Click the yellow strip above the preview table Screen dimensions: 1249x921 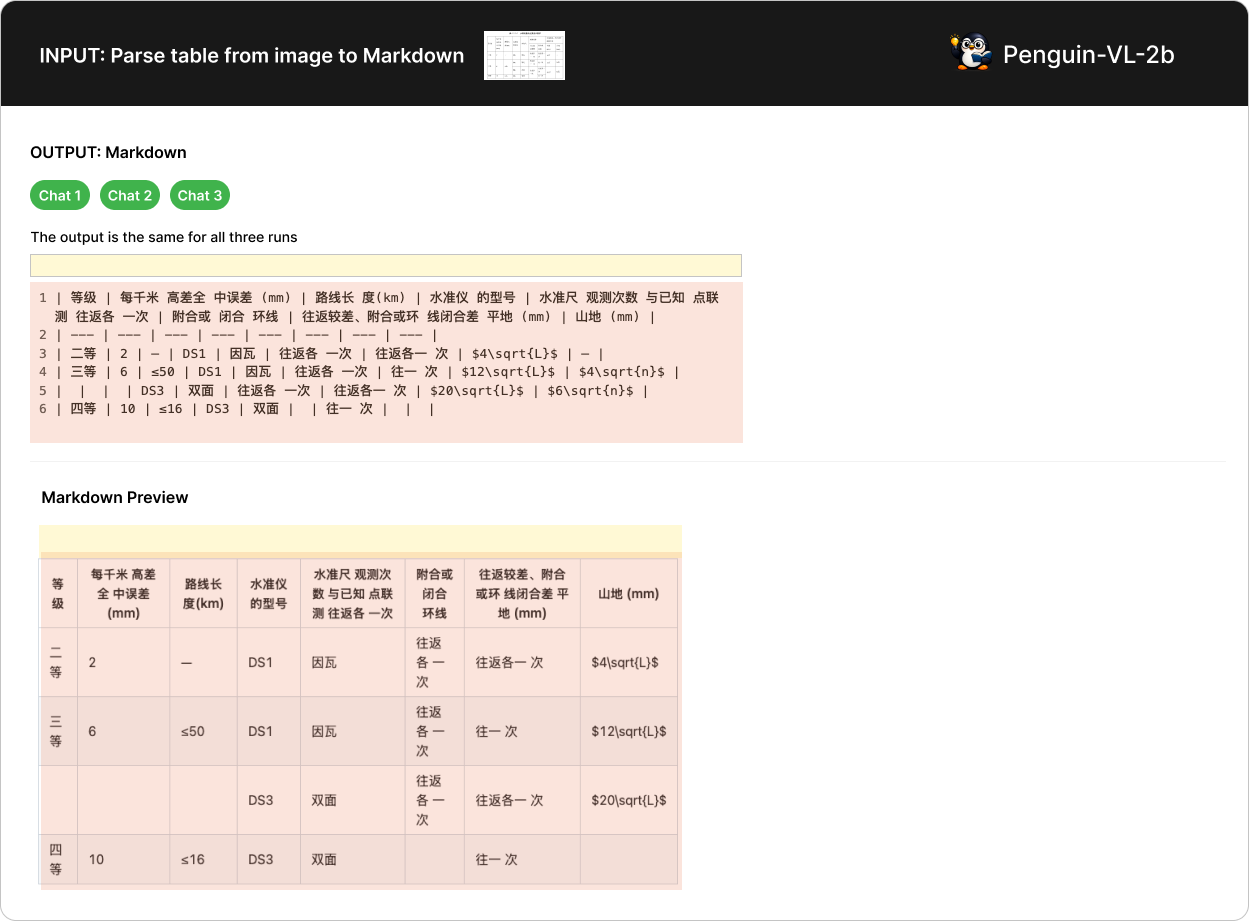(x=360, y=538)
